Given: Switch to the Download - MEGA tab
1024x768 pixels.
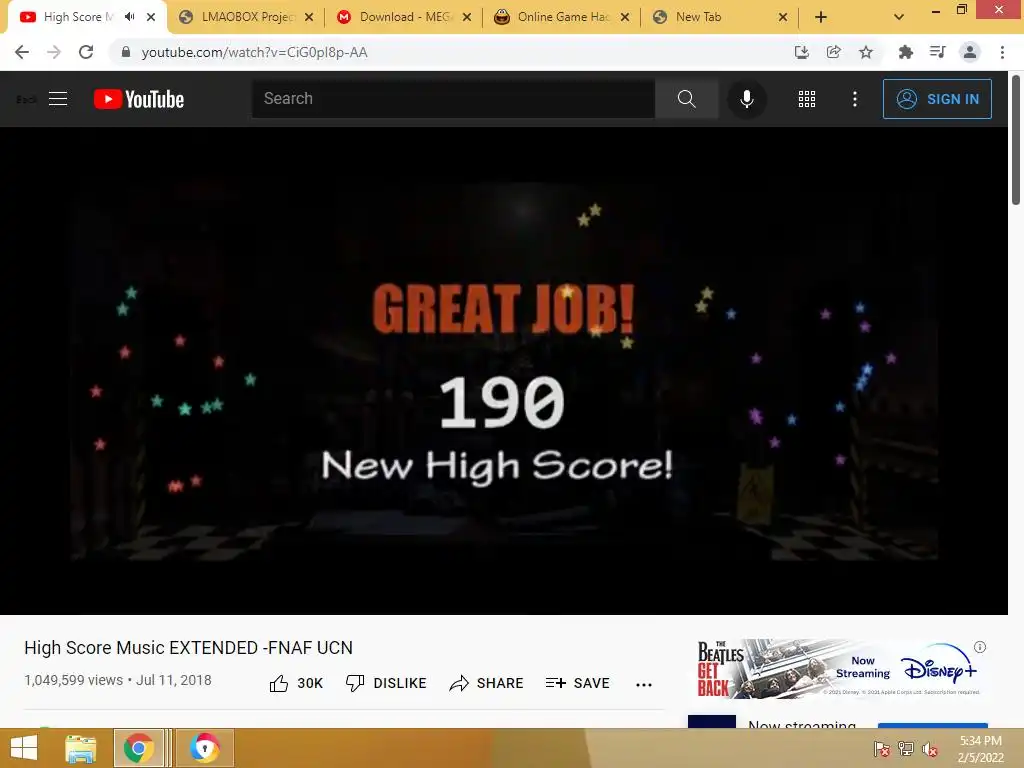Looking at the screenshot, I should [404, 17].
